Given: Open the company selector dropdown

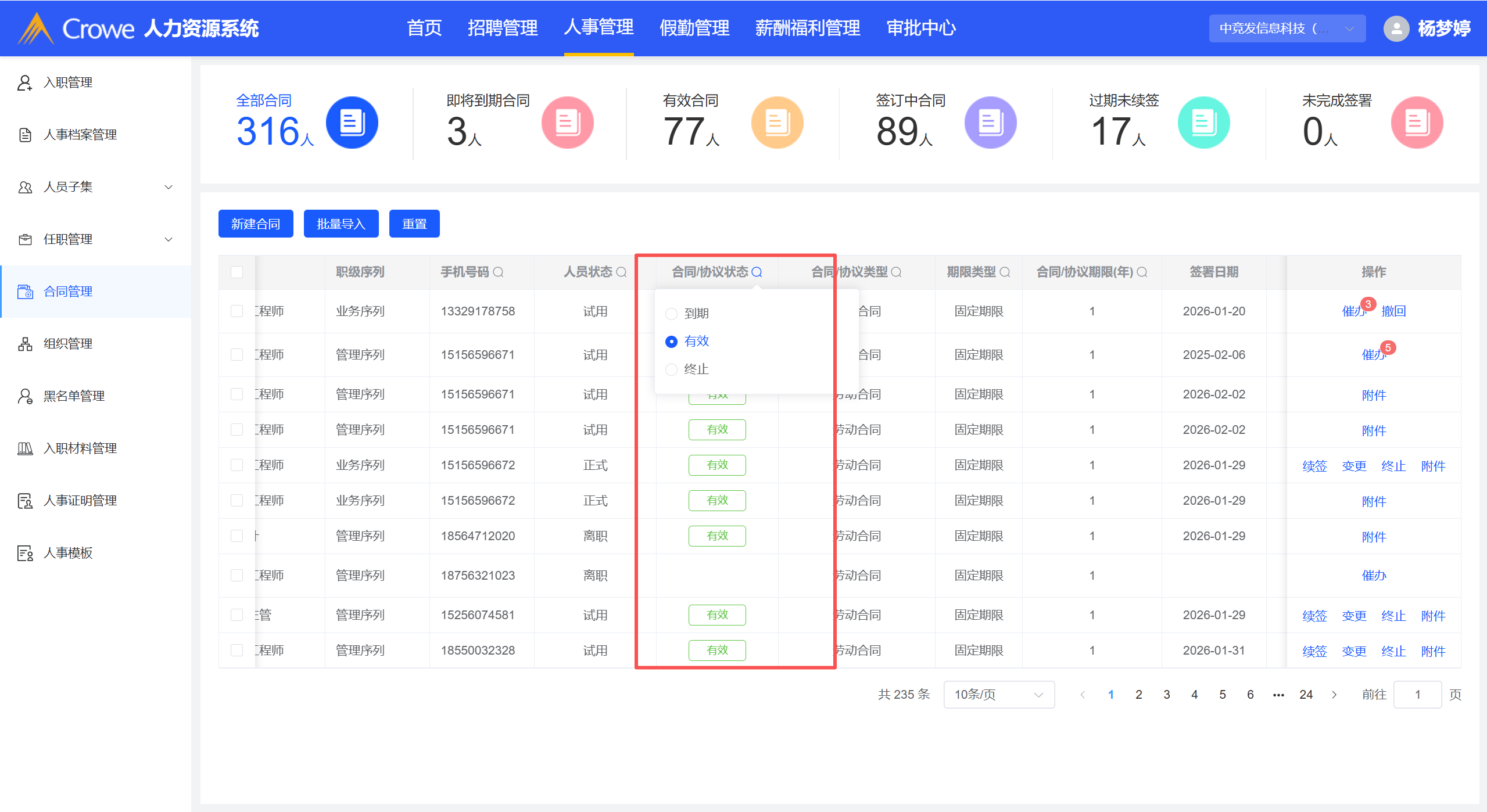Looking at the screenshot, I should pyautogui.click(x=1287, y=28).
